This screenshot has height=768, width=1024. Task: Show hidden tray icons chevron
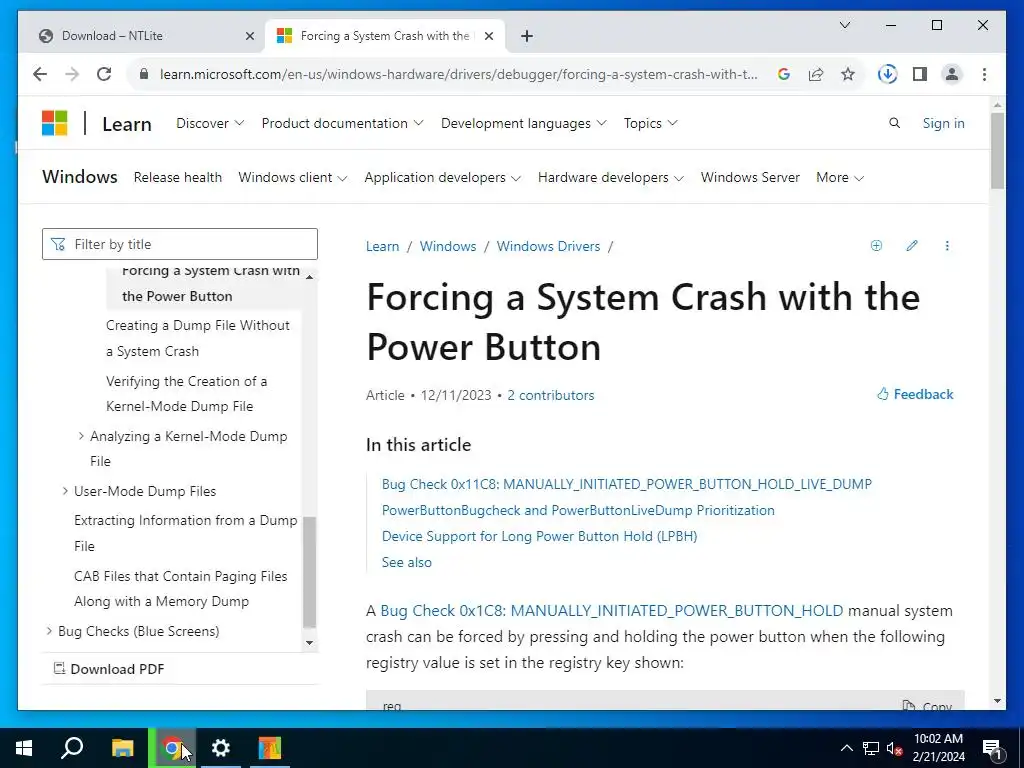click(846, 748)
